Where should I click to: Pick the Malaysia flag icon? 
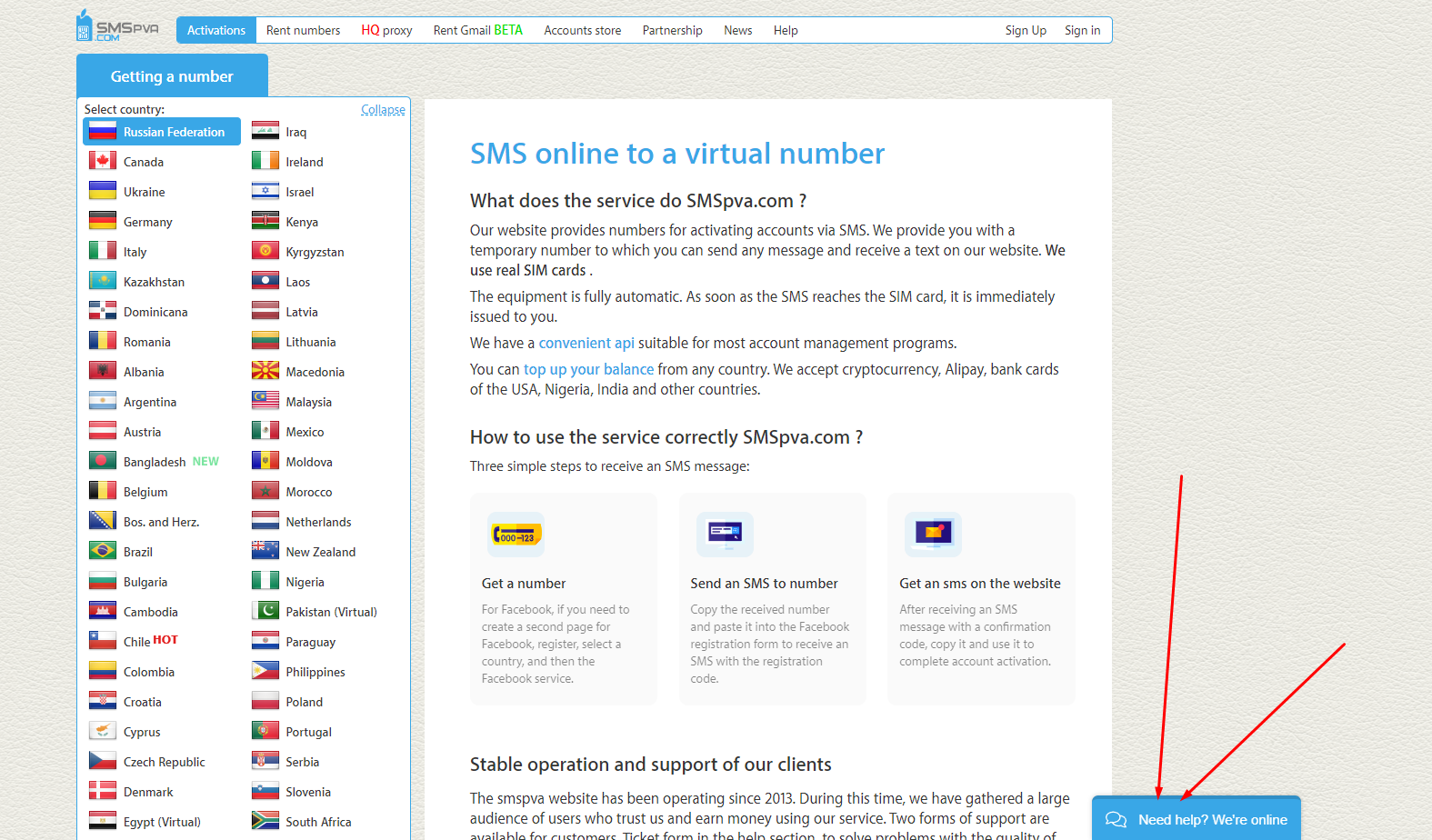point(265,401)
